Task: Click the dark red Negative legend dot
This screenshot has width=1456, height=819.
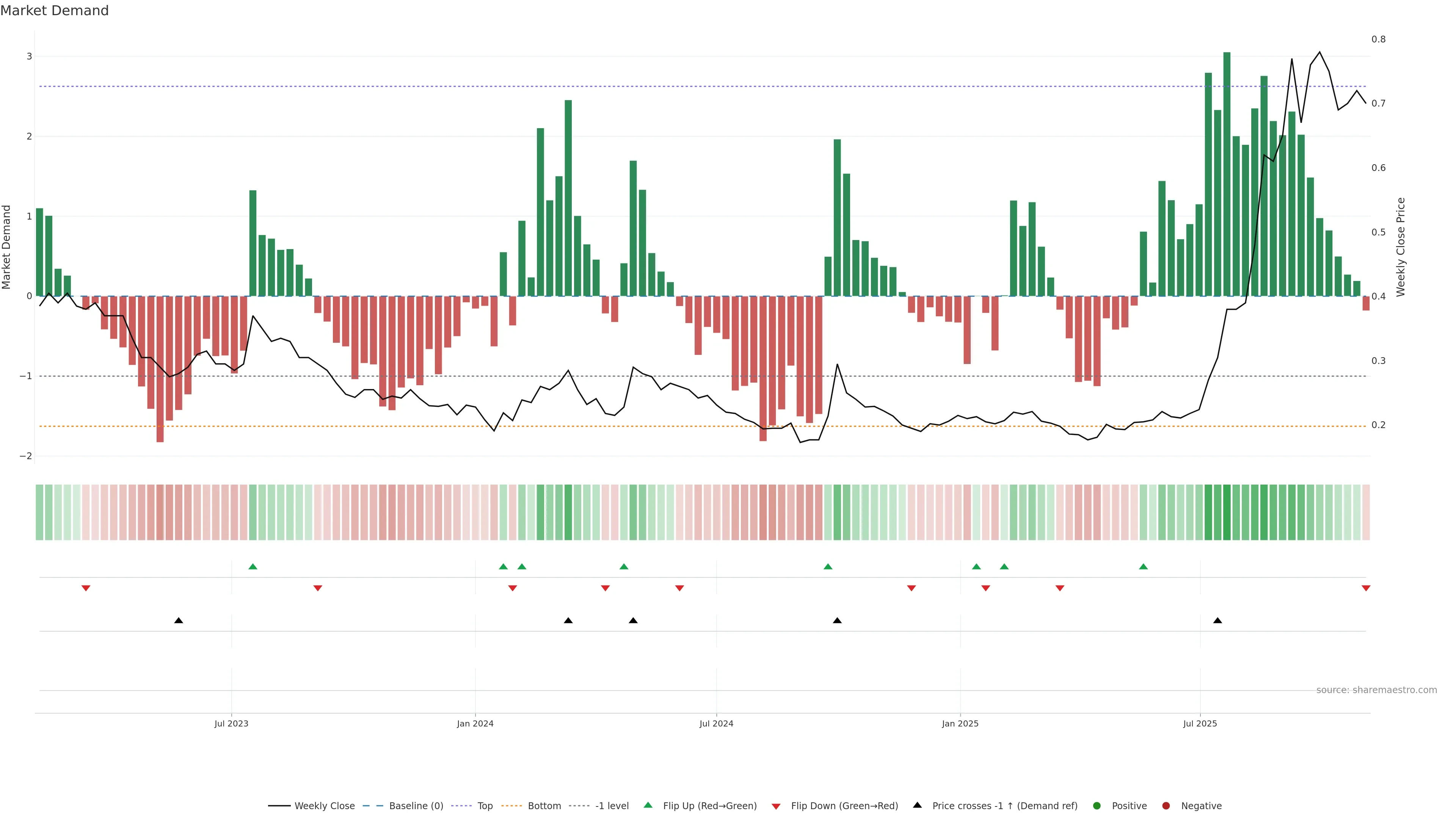Action: pos(1166,805)
